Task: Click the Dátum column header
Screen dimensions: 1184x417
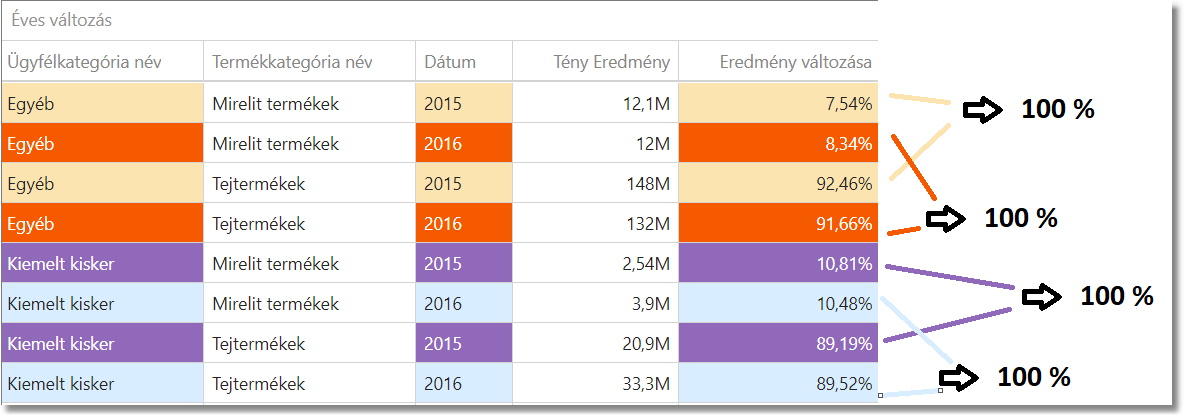Action: [x=450, y=62]
